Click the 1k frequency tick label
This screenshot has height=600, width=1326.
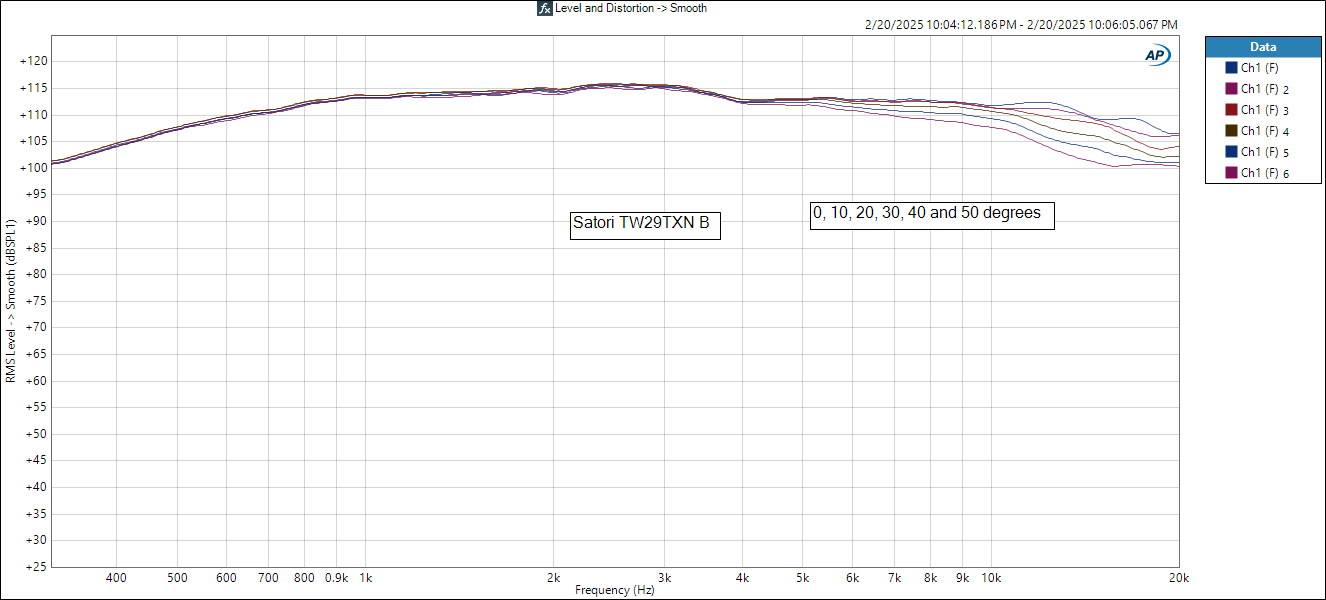(x=365, y=578)
